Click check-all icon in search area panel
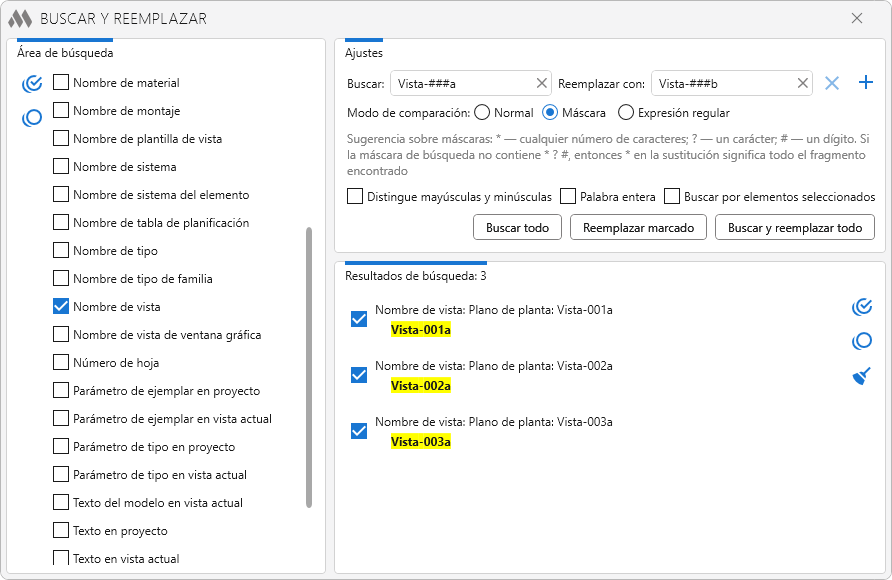Screen dimensions: 892x580 tap(32, 83)
